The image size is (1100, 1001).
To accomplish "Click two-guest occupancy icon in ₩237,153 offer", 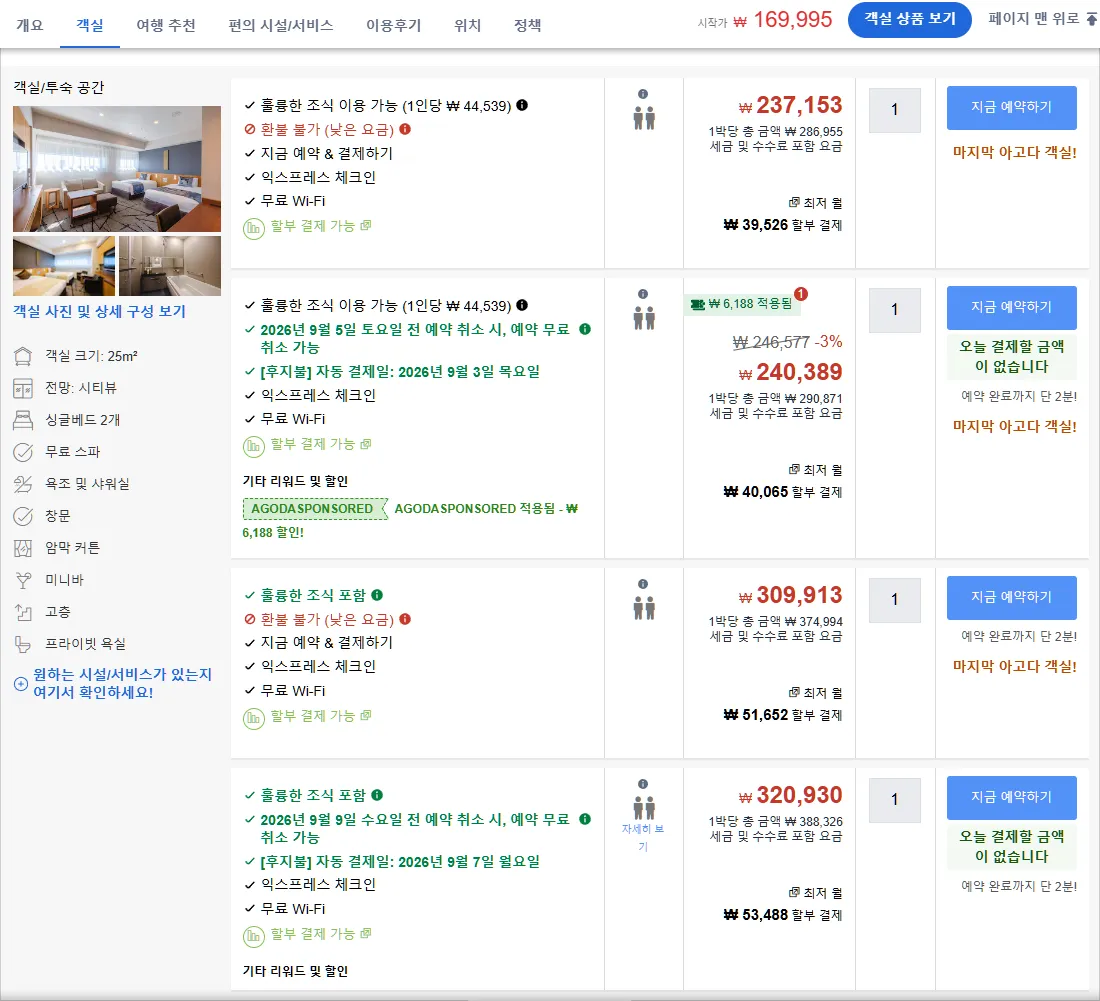I will coord(644,118).
